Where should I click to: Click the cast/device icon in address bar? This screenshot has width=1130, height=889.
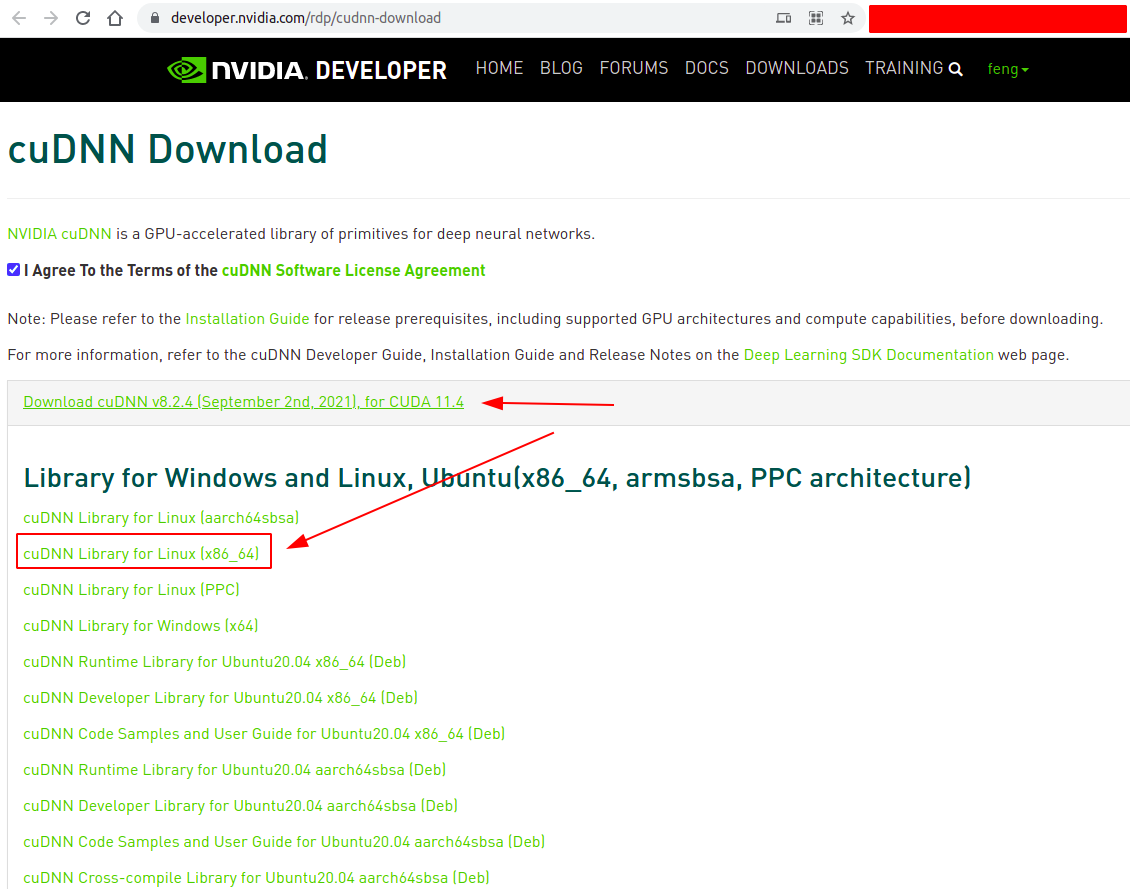(x=783, y=18)
